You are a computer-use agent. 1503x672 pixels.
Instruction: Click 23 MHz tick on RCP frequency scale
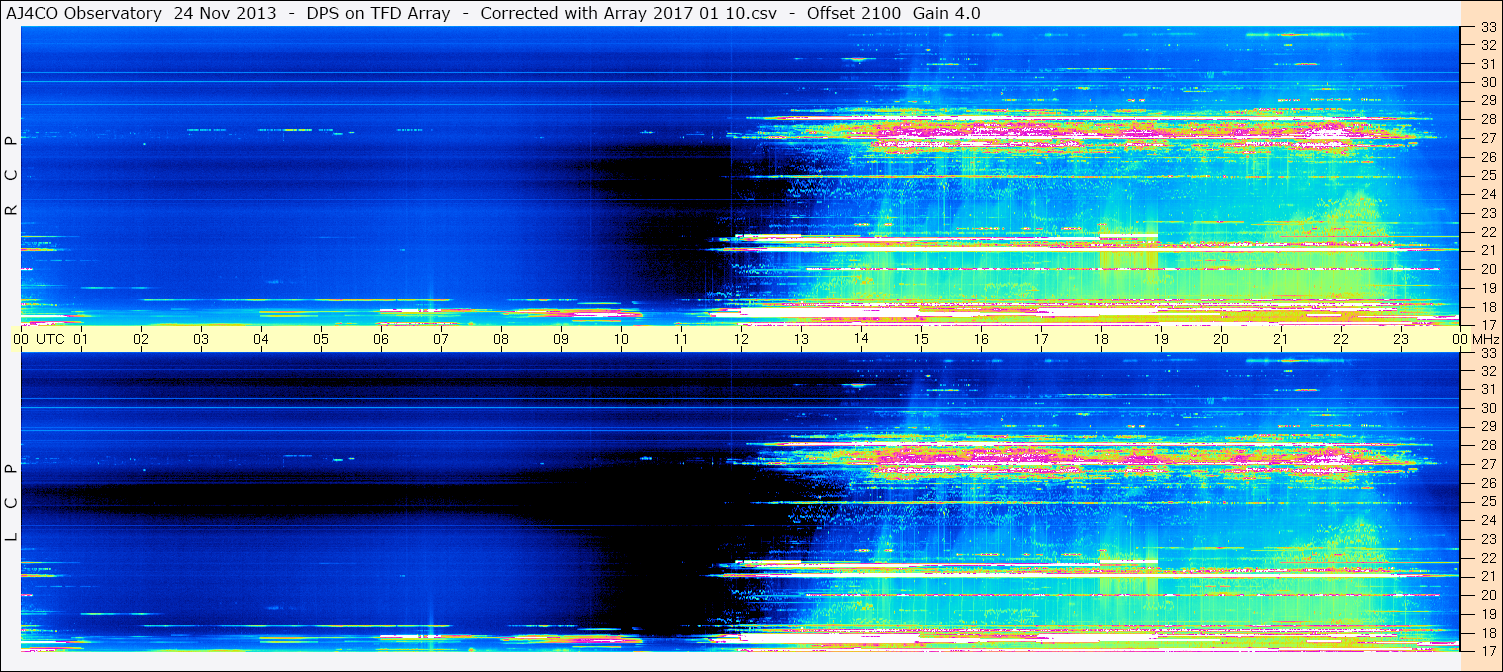tap(1487, 213)
